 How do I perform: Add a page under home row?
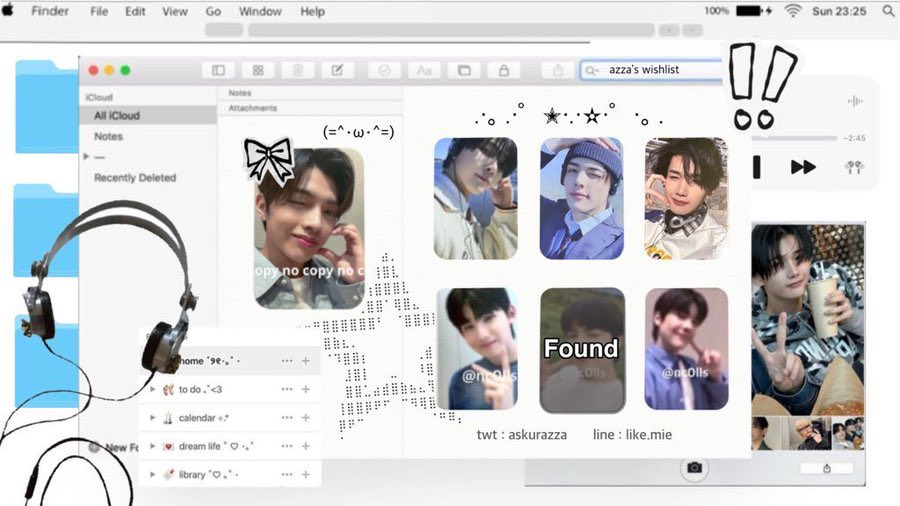click(x=306, y=361)
